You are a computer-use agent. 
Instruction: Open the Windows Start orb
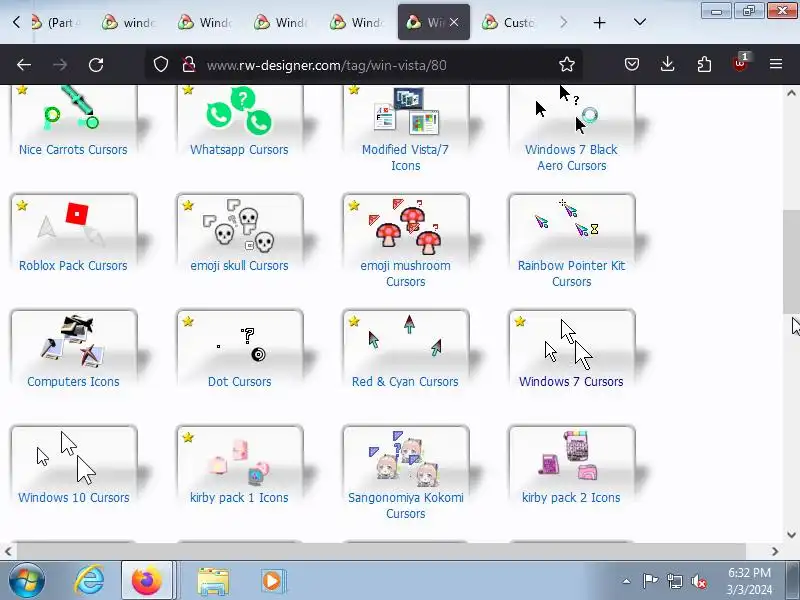27,580
